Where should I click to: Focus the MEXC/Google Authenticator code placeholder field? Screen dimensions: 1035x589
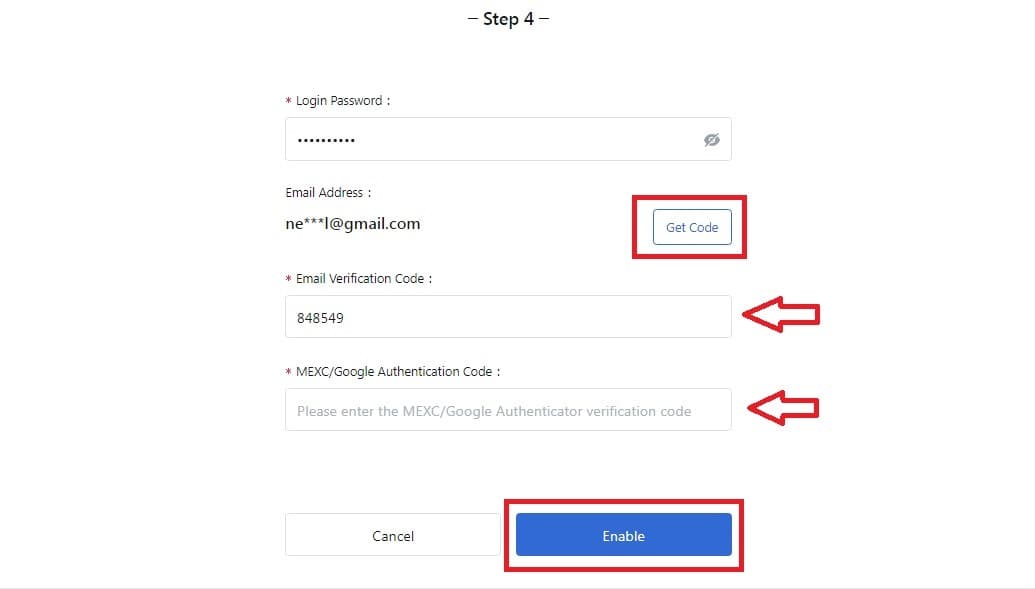508,409
